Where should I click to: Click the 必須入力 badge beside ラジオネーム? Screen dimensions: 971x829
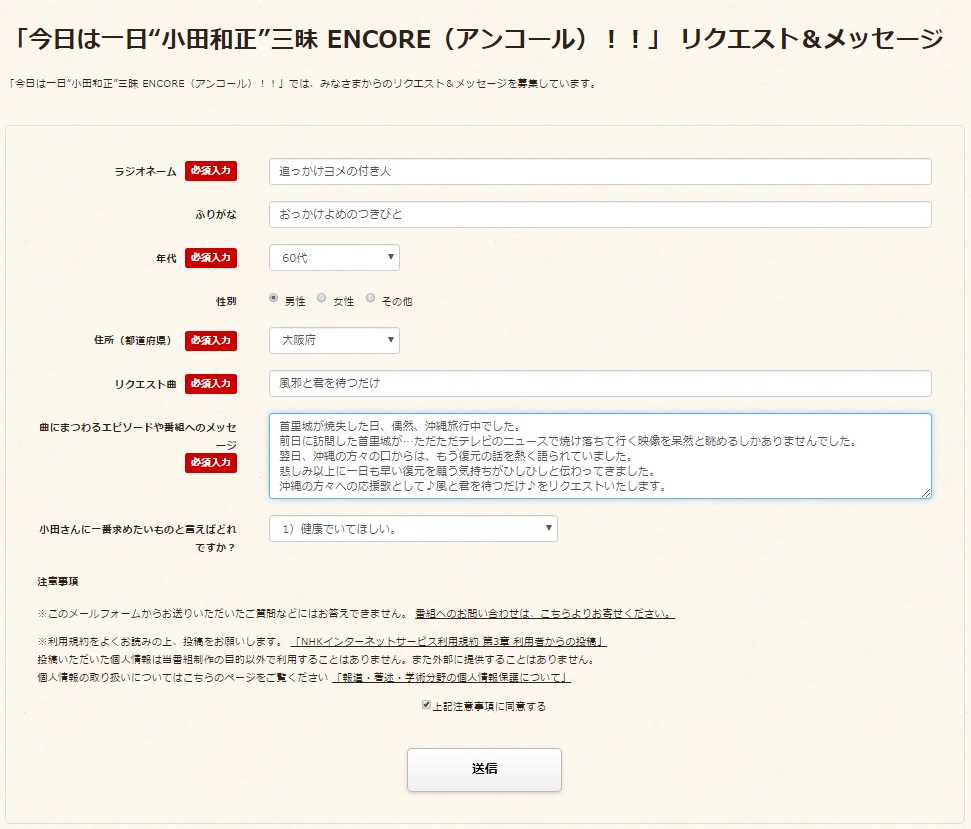pyautogui.click(x=211, y=171)
